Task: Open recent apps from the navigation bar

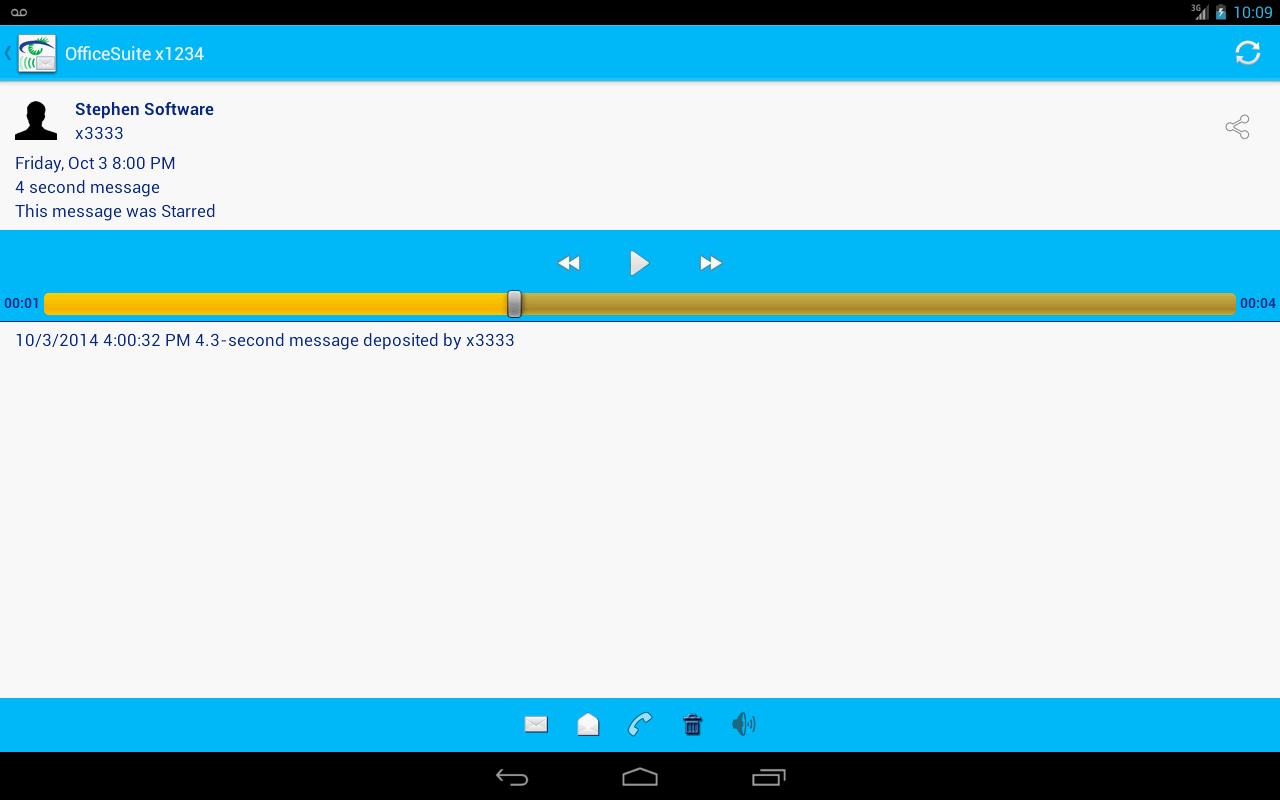Action: (768, 776)
